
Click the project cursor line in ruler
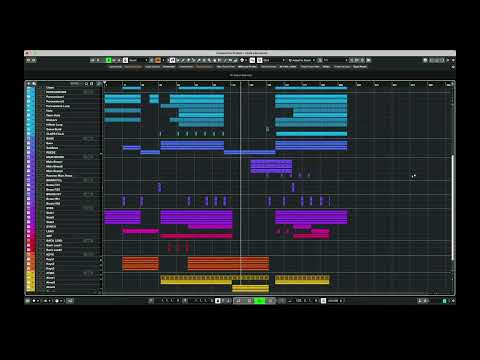(241, 84)
